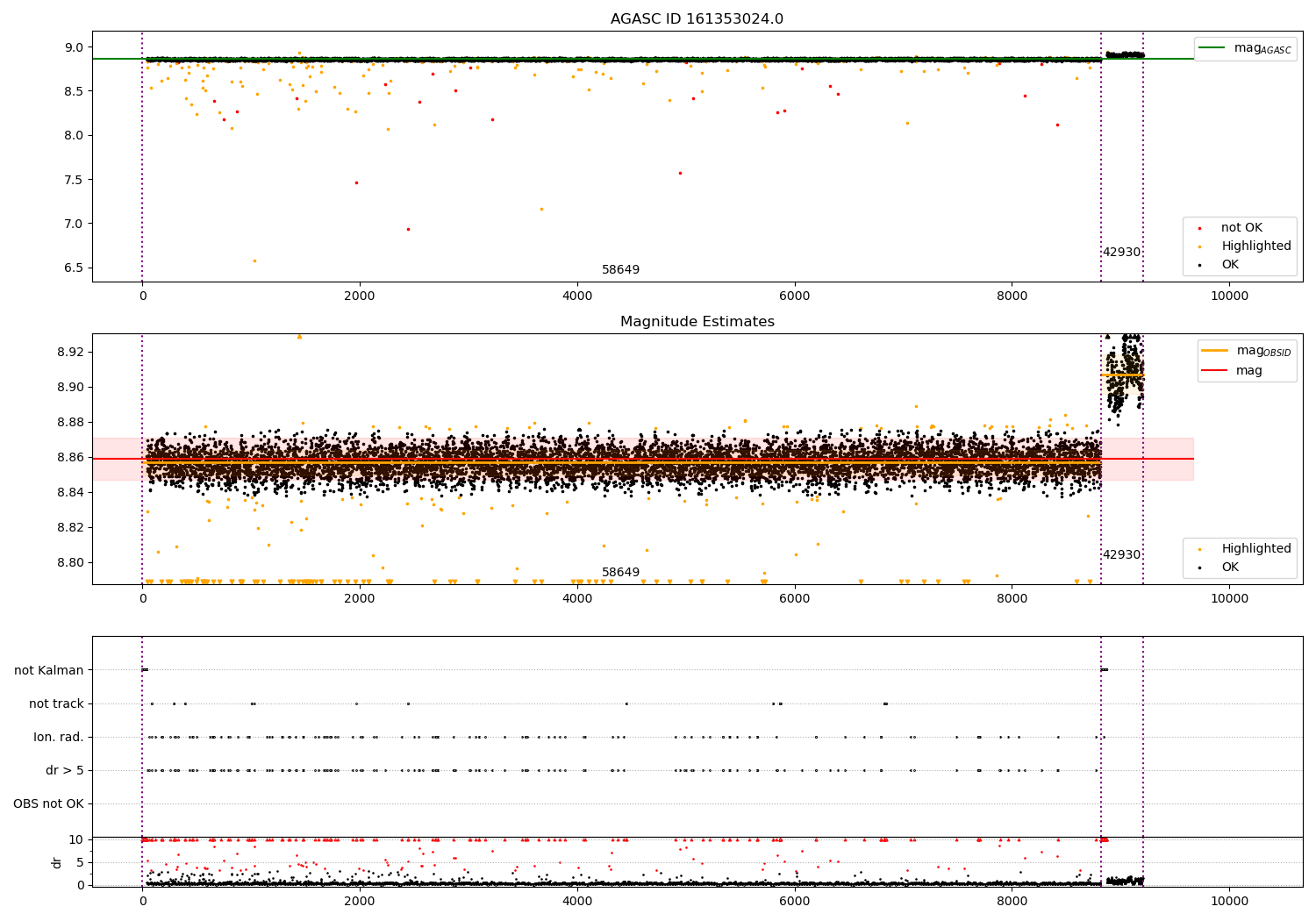1316x921 pixels.
Task: Click the '42930' annotation in the top plot
Action: [x=1121, y=253]
